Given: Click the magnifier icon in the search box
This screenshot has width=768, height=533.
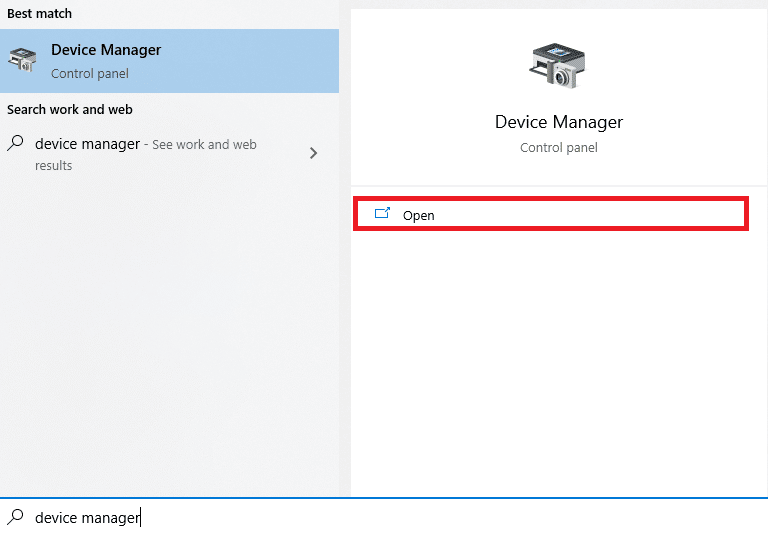Looking at the screenshot, I should click(15, 517).
